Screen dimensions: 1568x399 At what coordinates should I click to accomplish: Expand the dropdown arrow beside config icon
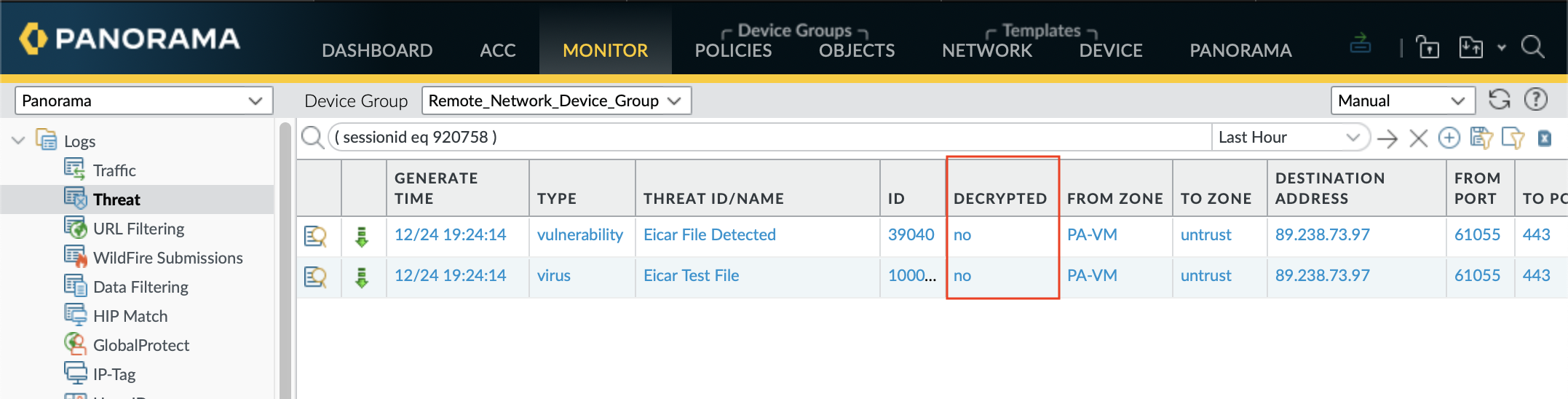[1502, 48]
